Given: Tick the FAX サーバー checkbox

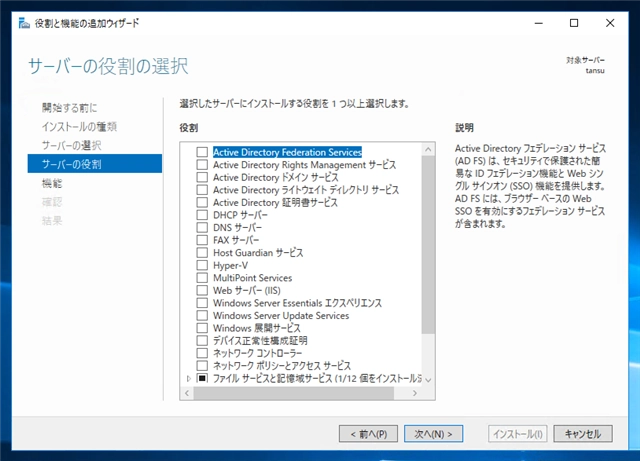Looking at the screenshot, I should 202,240.
